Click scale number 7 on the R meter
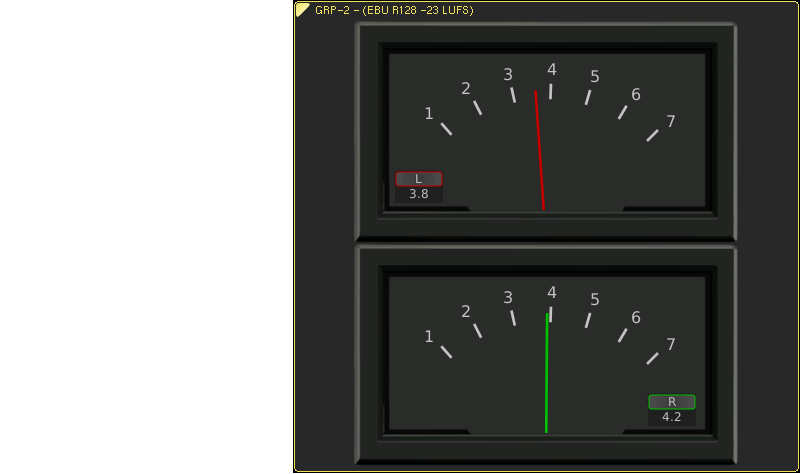 (671, 344)
